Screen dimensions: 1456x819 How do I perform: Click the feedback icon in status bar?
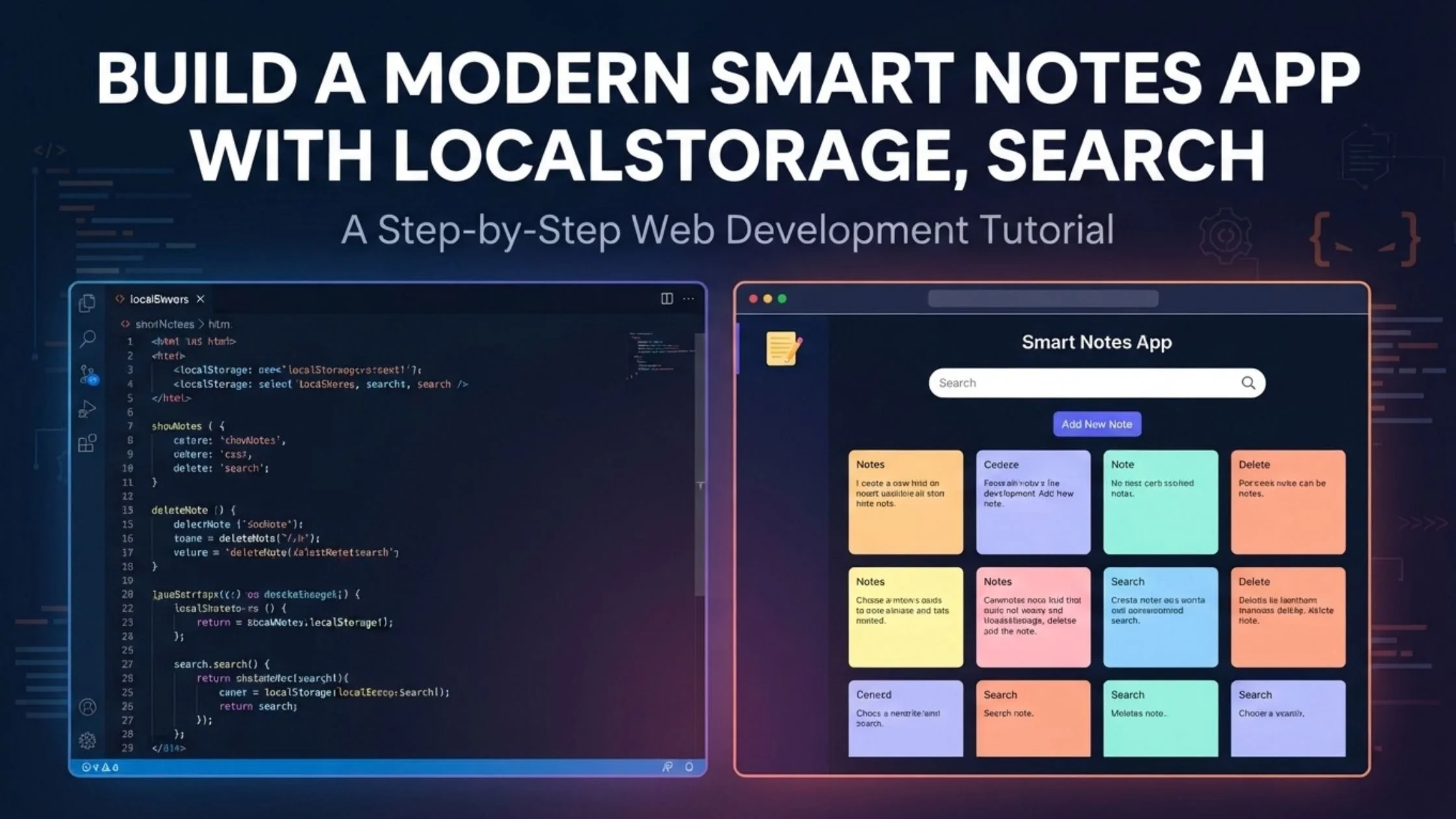click(667, 768)
